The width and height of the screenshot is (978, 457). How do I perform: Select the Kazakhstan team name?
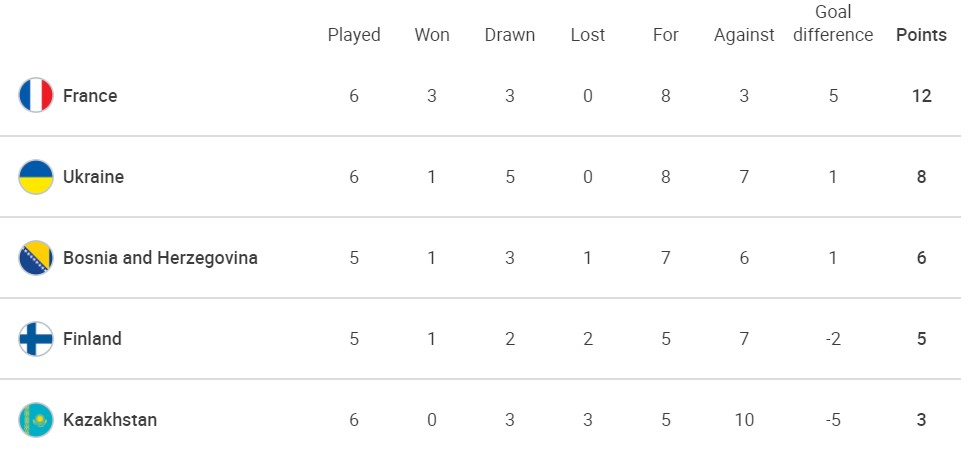pyautogui.click(x=110, y=420)
